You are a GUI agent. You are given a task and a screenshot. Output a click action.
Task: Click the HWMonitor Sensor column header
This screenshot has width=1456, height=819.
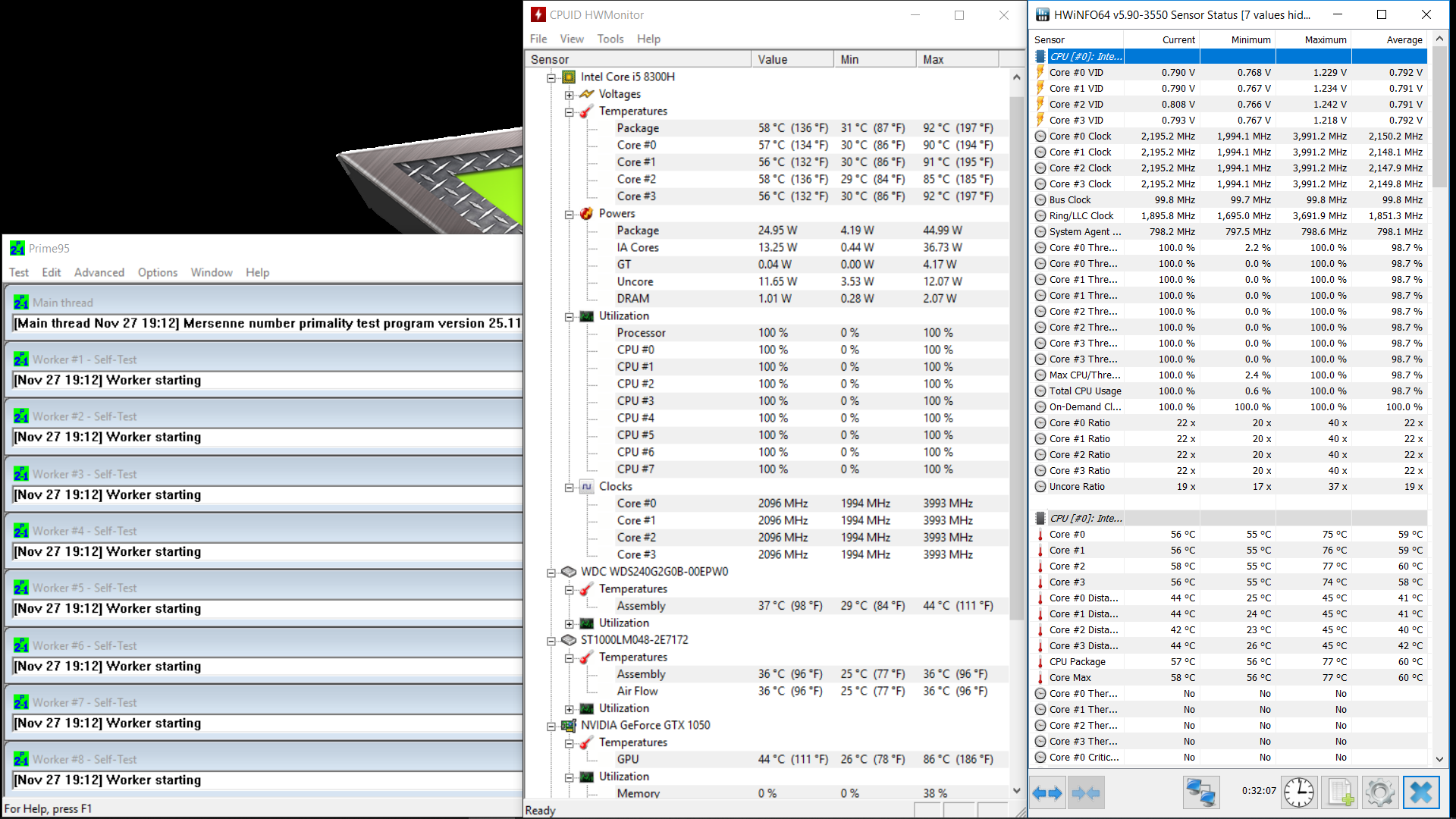tap(637, 59)
